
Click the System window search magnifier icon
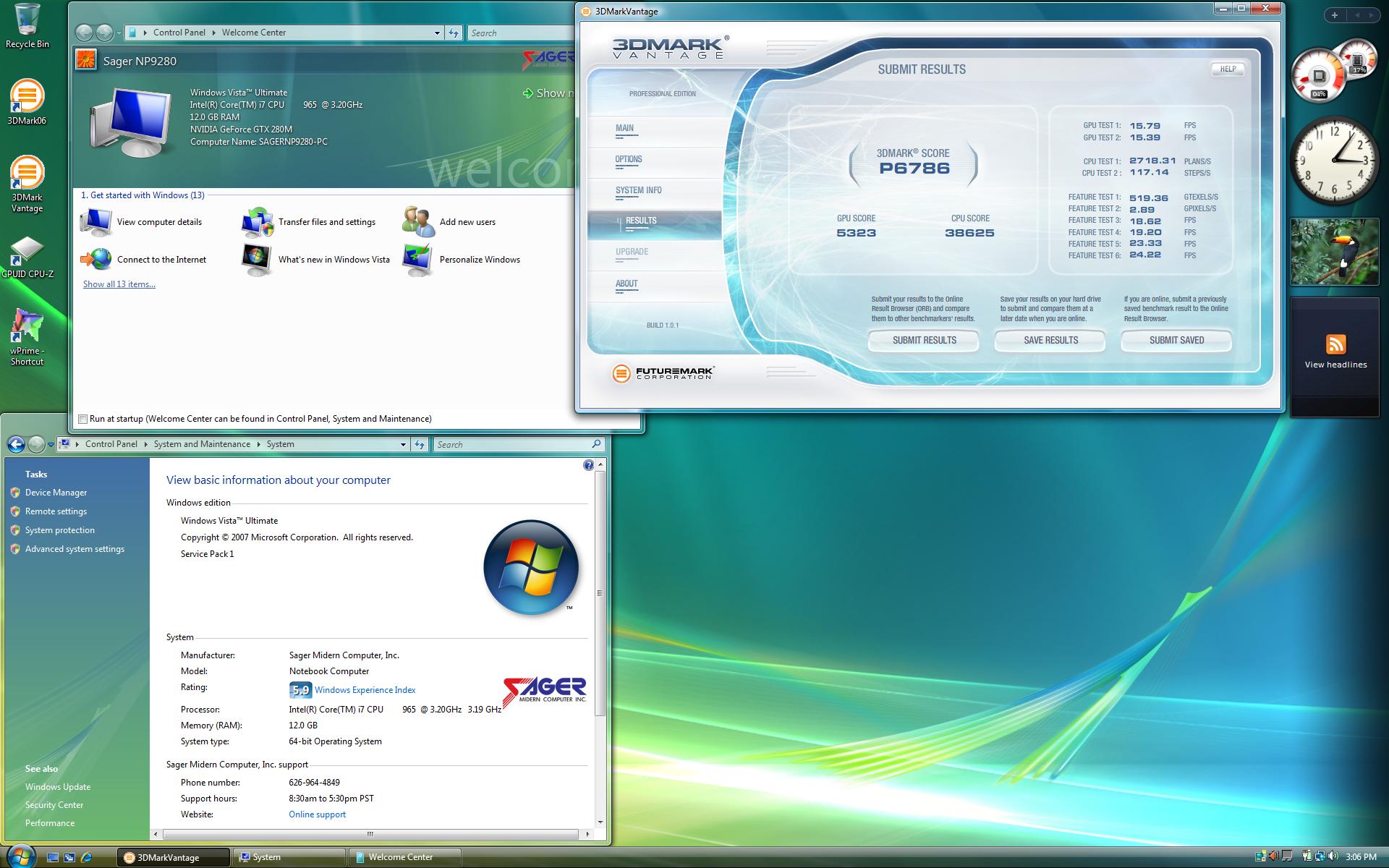point(596,444)
